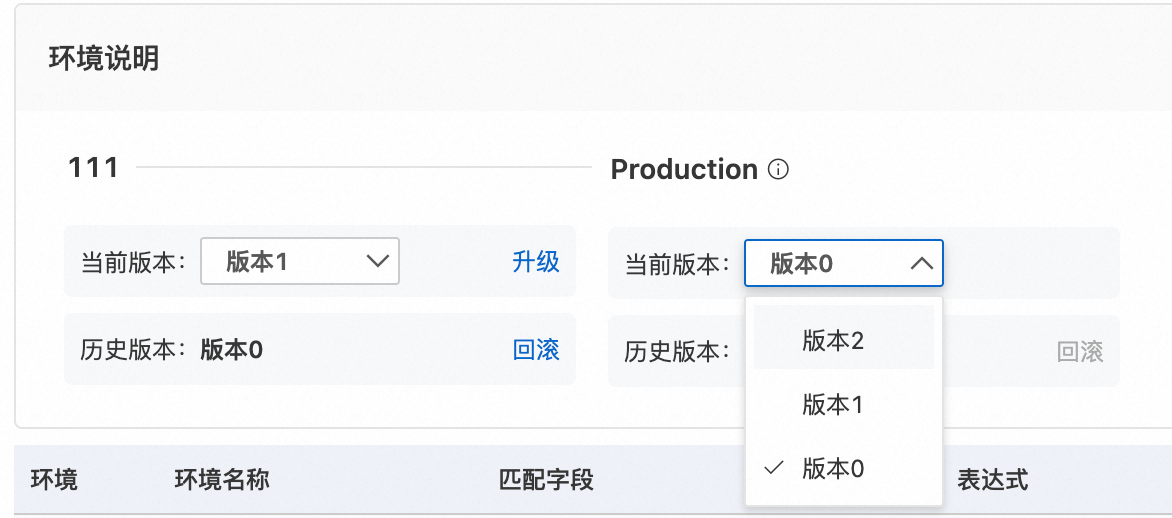Click the 111 environment heading
This screenshot has height=518, width=1172.
pyautogui.click(x=93, y=168)
